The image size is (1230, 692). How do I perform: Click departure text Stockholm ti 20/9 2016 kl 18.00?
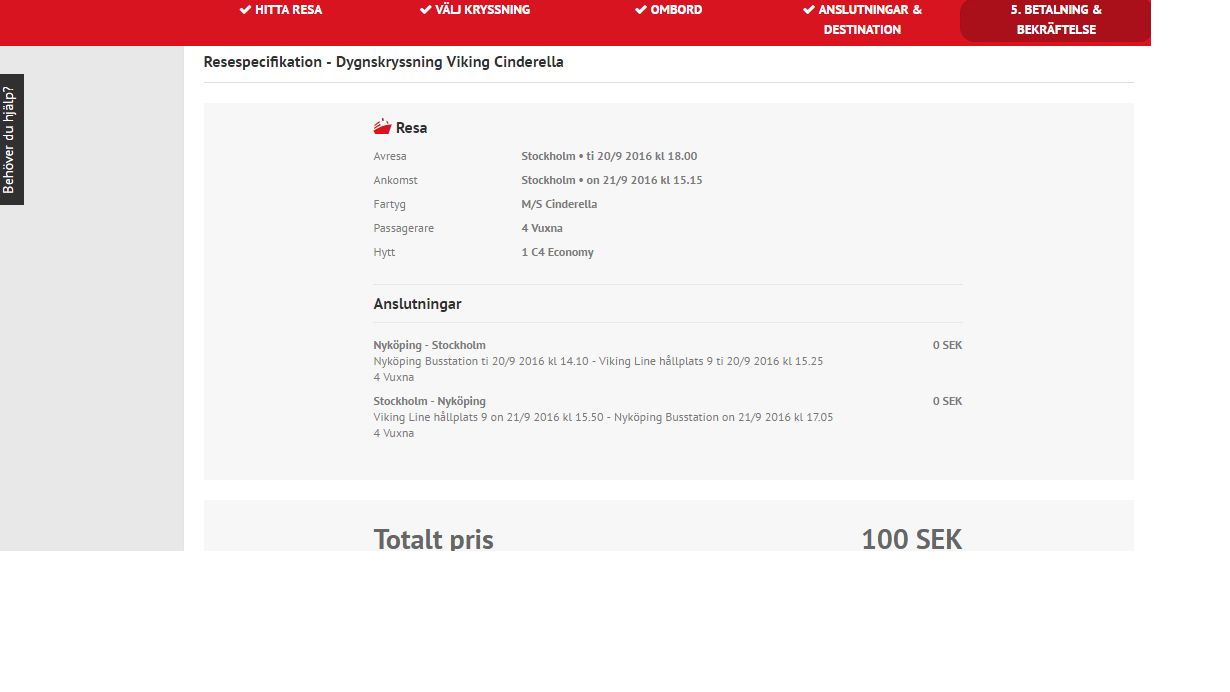(x=609, y=156)
